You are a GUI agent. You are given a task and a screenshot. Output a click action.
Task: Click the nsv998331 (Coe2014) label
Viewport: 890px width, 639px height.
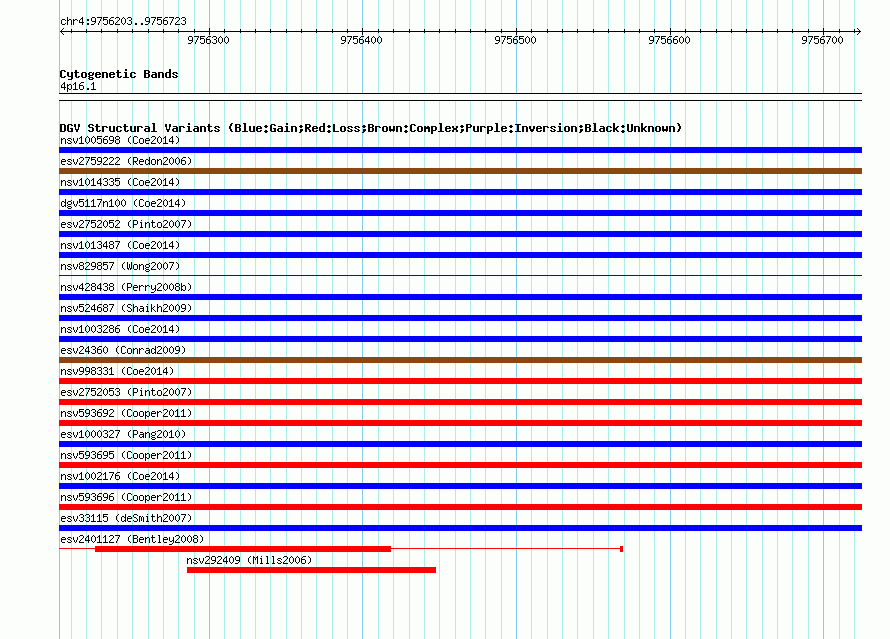117,371
